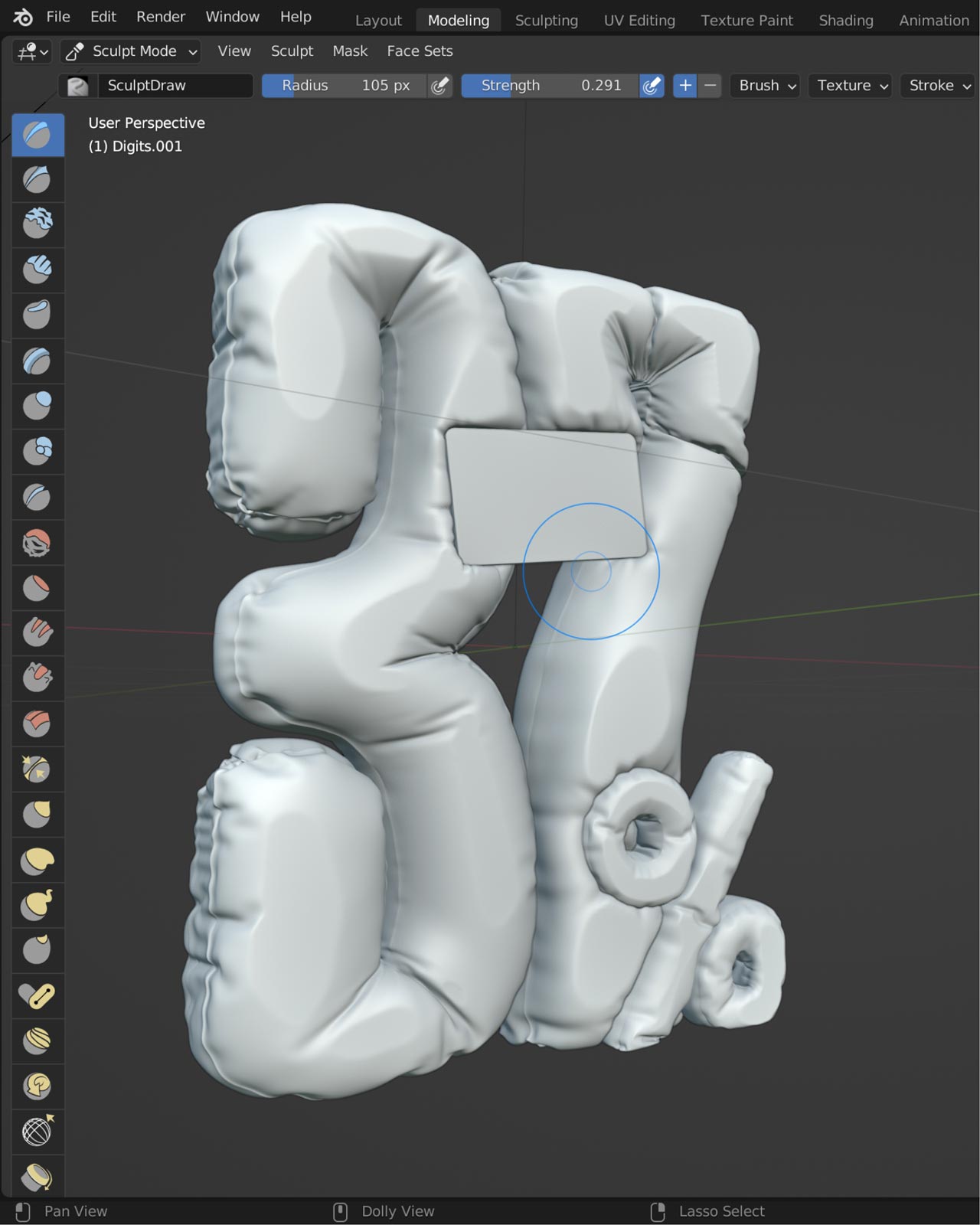Toggle pressure sensitivity for Radius
This screenshot has height=1225, width=980.
pyautogui.click(x=439, y=86)
